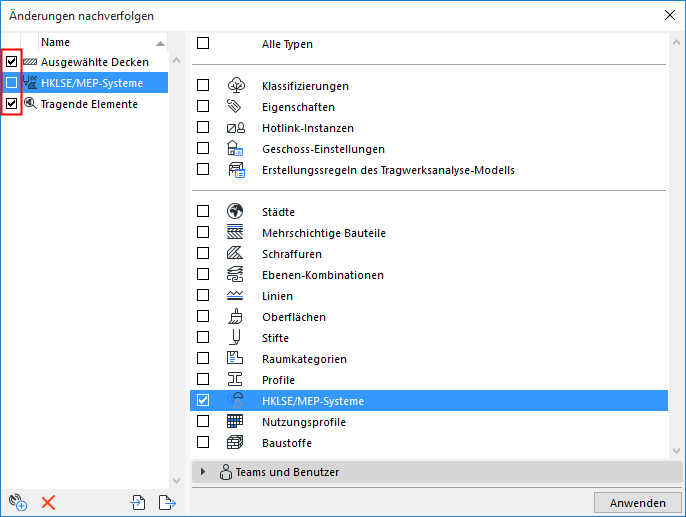Add new change-tracking filter icon
Screen dimensions: 686x517
click(x=18, y=502)
